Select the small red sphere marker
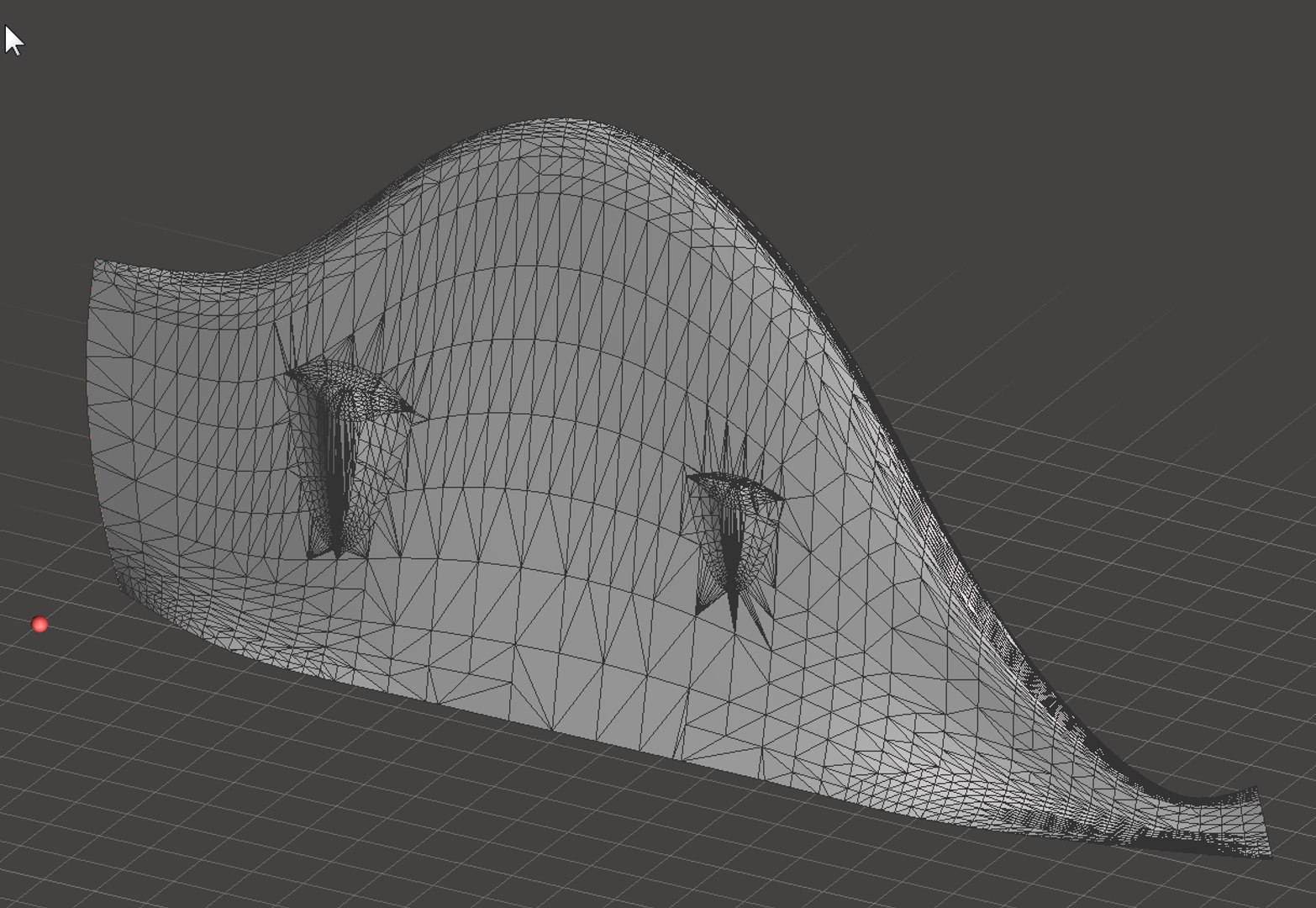 coord(39,624)
